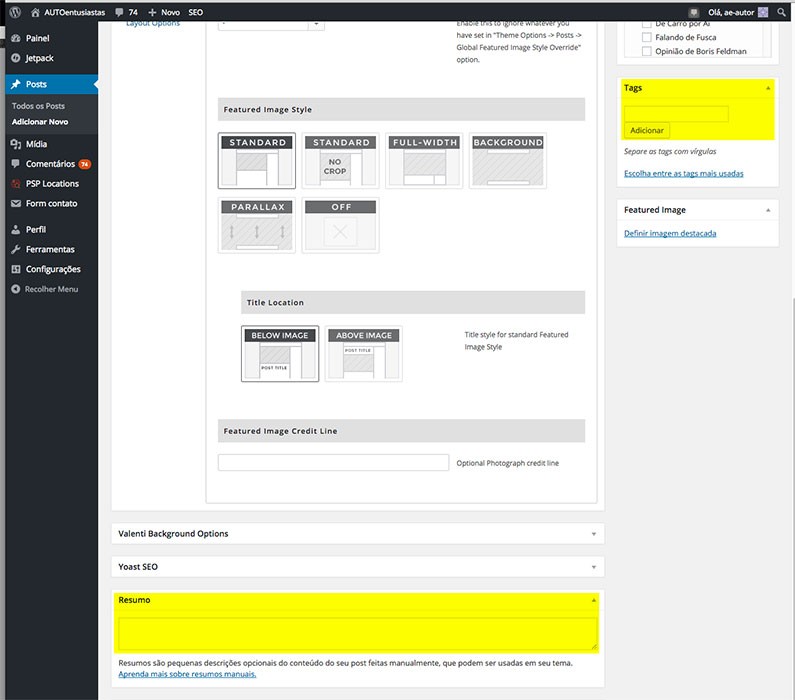Select Above Image title location

(x=364, y=354)
